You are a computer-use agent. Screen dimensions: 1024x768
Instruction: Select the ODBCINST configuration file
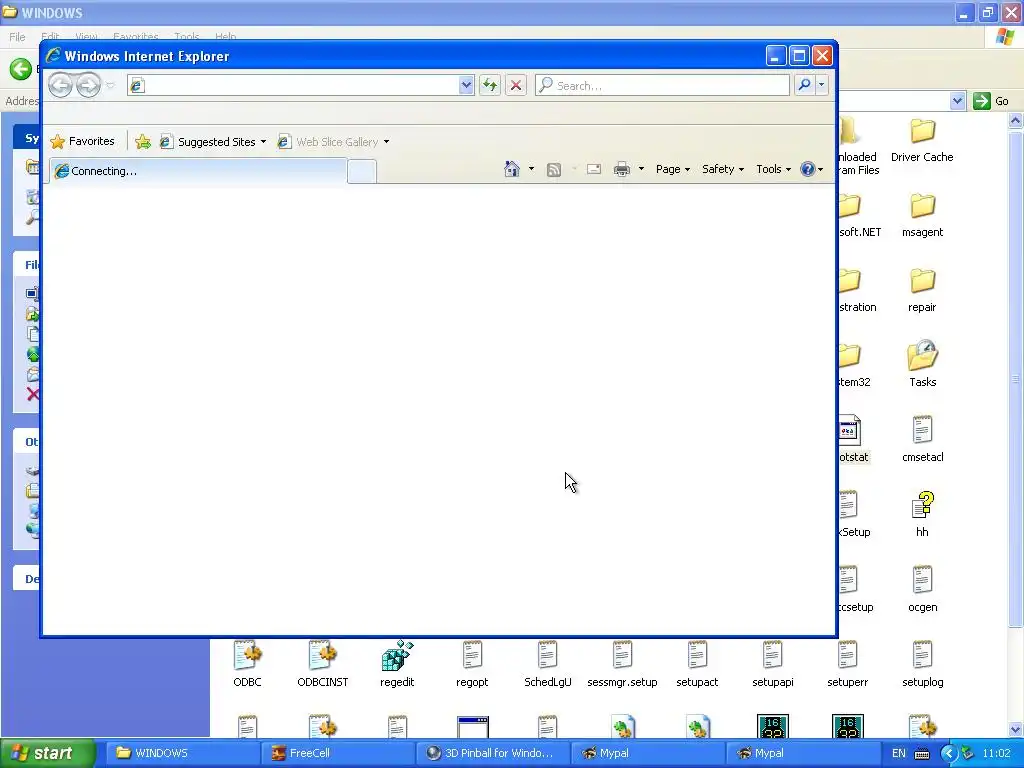point(323,665)
